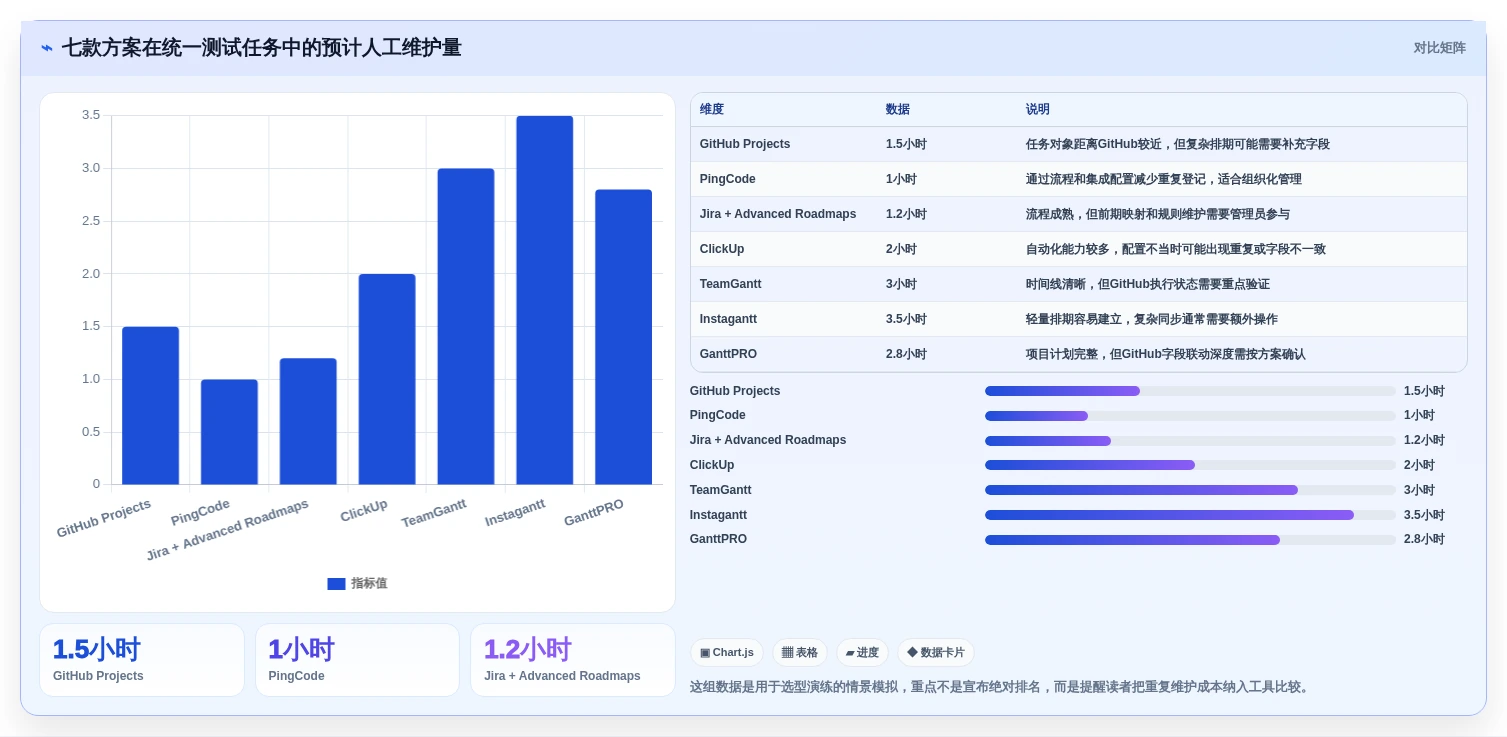Click the TeamGantt progress bar
This screenshot has width=1507, height=737.
[1190, 490]
